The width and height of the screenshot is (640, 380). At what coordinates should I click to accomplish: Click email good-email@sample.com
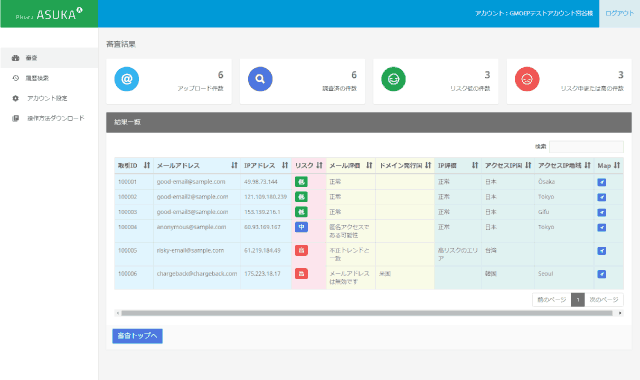[191, 182]
